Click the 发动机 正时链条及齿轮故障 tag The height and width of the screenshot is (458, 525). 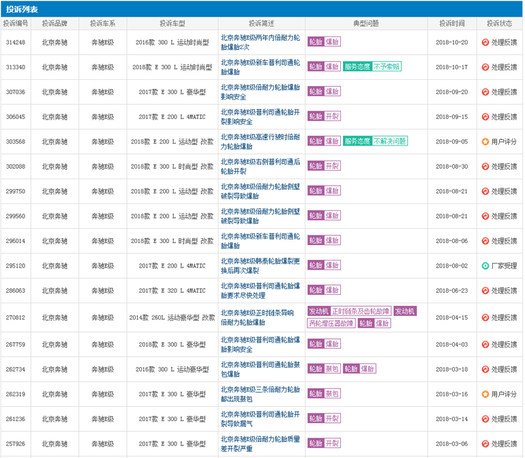click(x=349, y=311)
